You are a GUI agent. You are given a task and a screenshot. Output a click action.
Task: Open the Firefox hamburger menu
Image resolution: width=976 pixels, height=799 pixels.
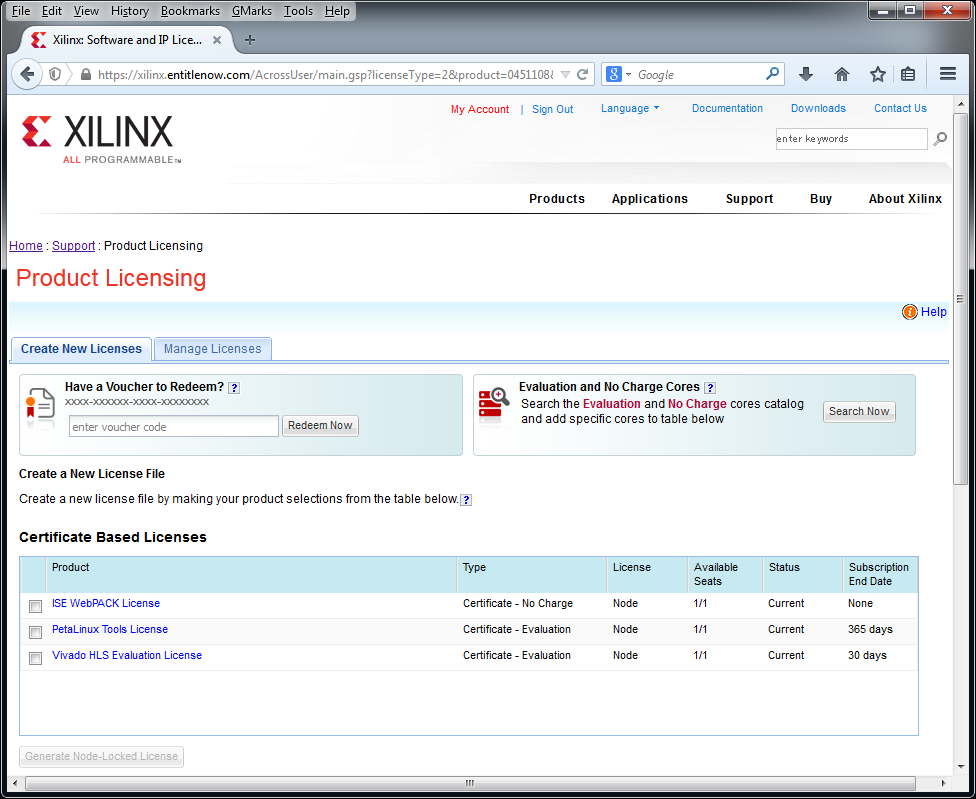[x=948, y=74]
